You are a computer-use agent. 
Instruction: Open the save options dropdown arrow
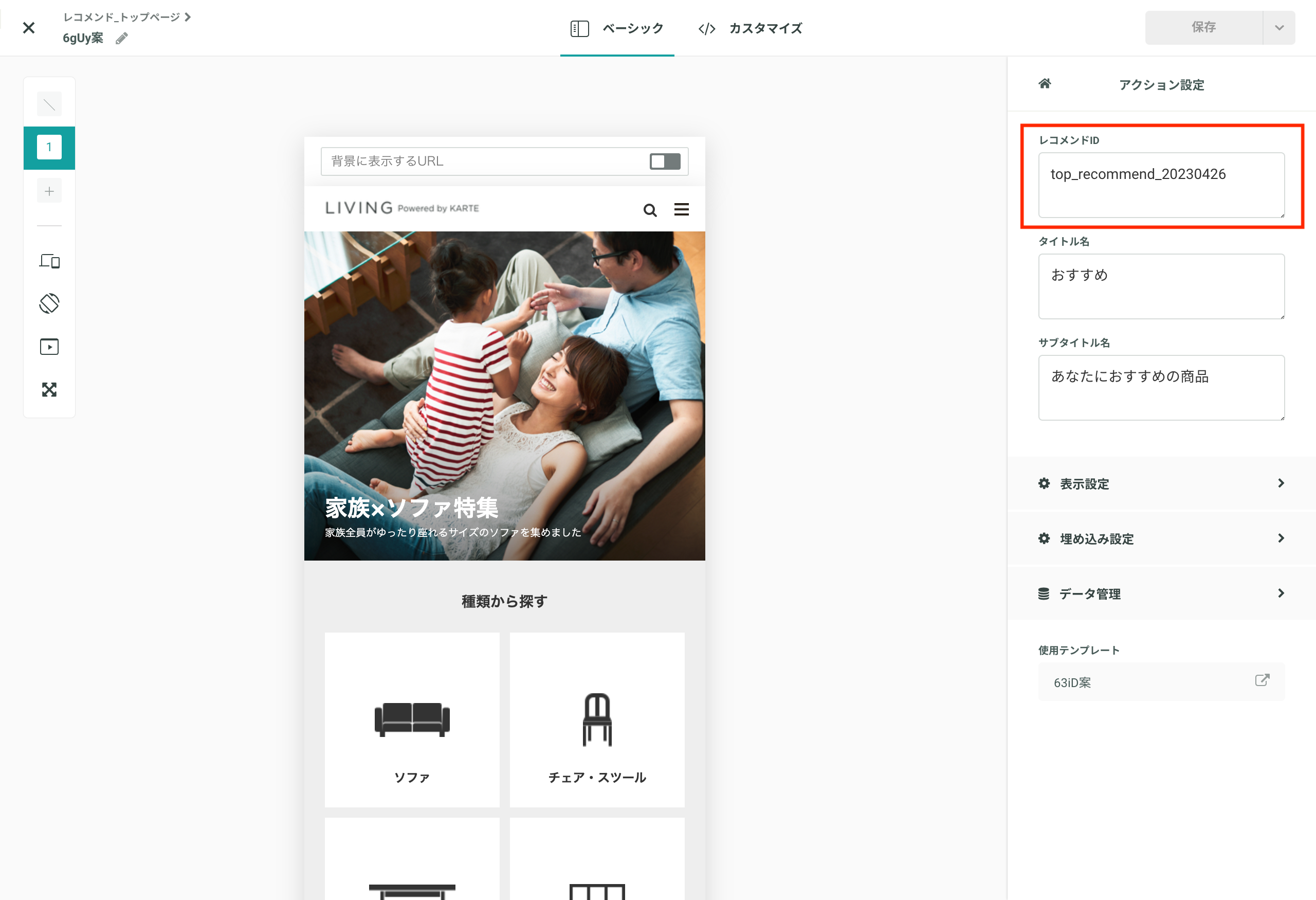(1278, 27)
